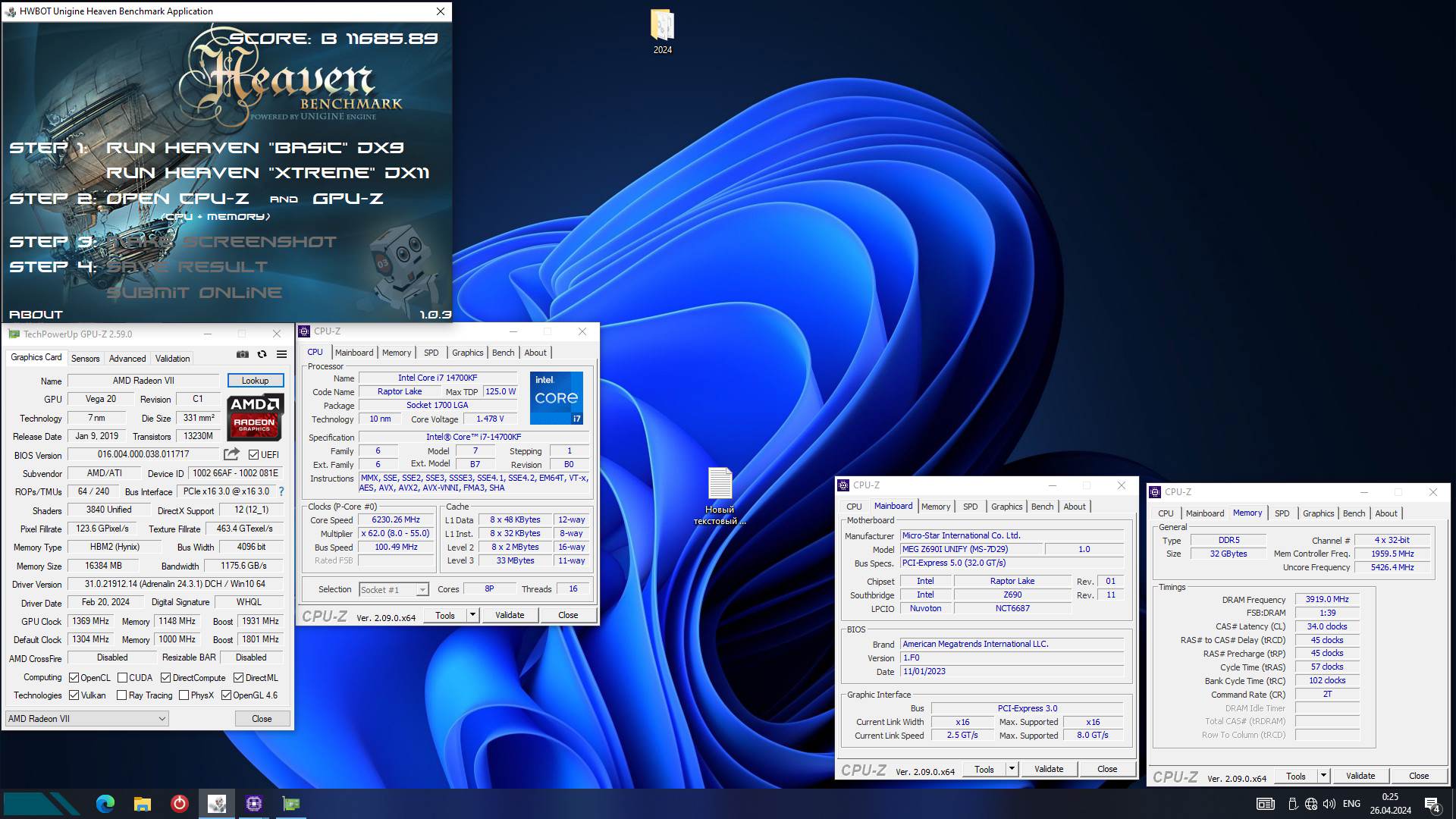Toggle DirectML checkbox

coord(238,678)
